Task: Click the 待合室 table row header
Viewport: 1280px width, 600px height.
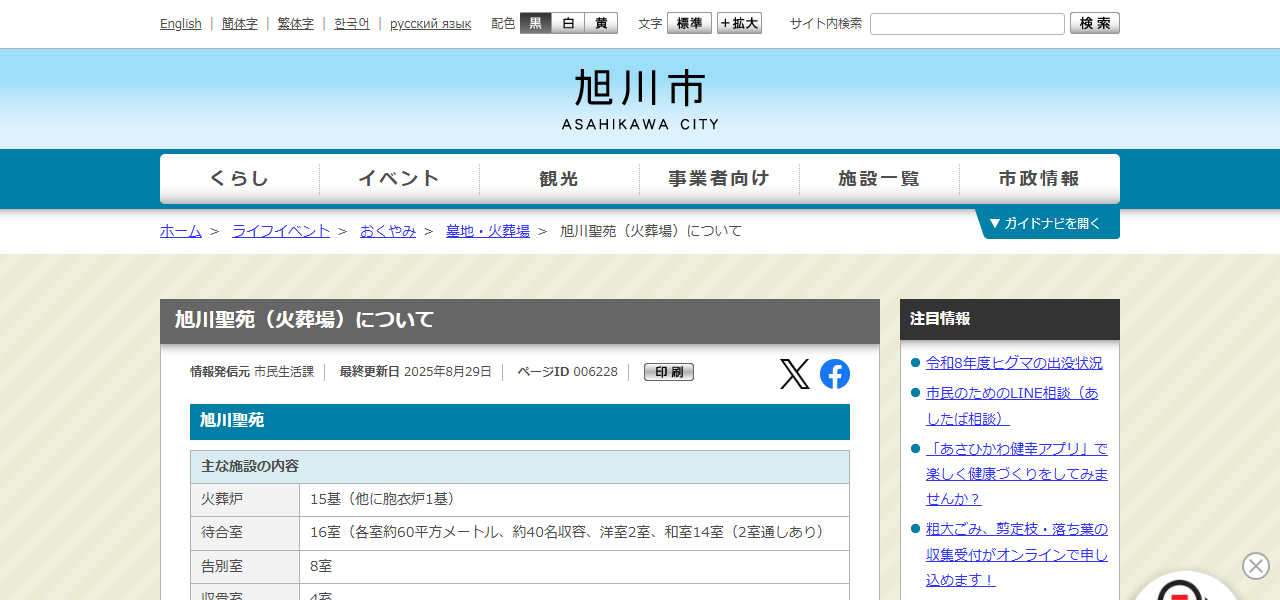Action: tap(245, 533)
